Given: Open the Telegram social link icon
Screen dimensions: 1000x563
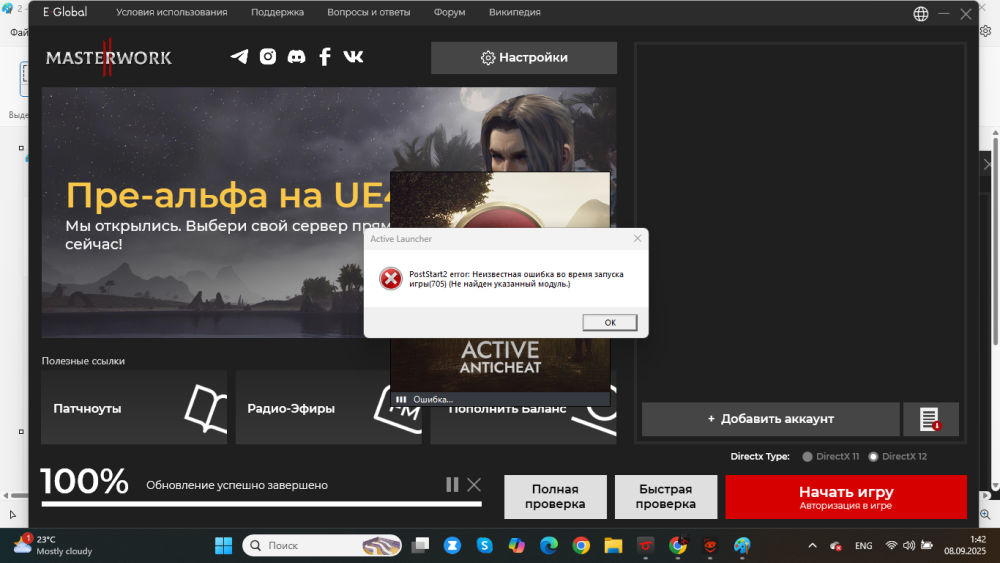Looking at the screenshot, I should tap(239, 57).
